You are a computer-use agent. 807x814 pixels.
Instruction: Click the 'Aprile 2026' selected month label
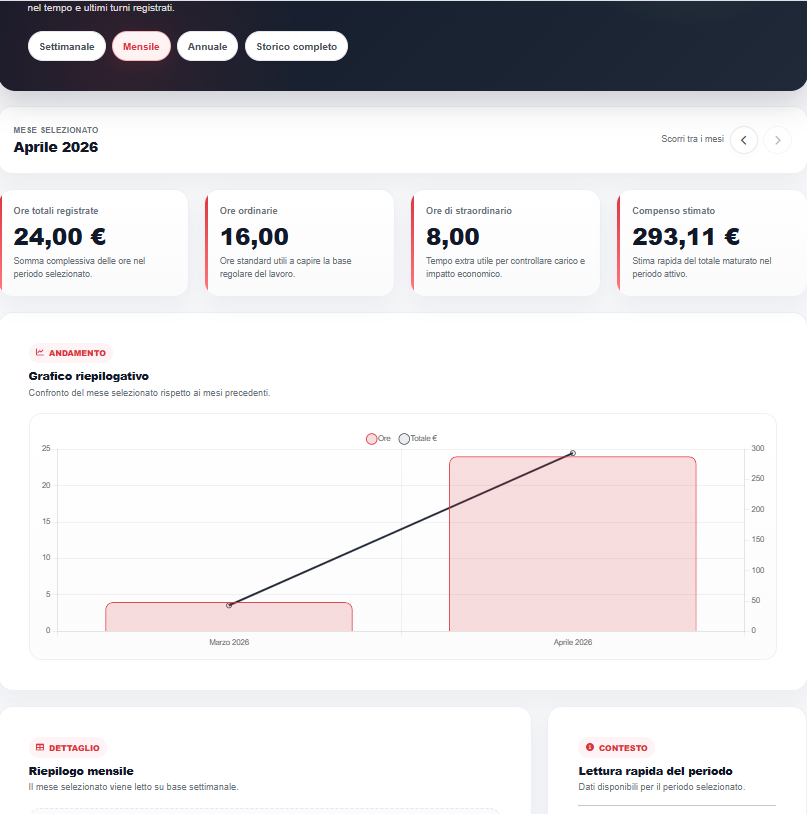56,147
